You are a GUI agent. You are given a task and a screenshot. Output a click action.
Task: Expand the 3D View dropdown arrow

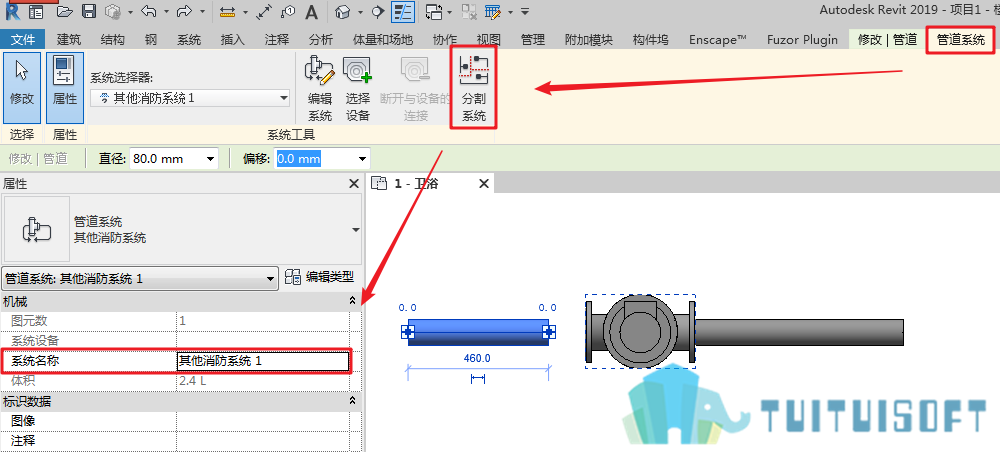click(361, 11)
